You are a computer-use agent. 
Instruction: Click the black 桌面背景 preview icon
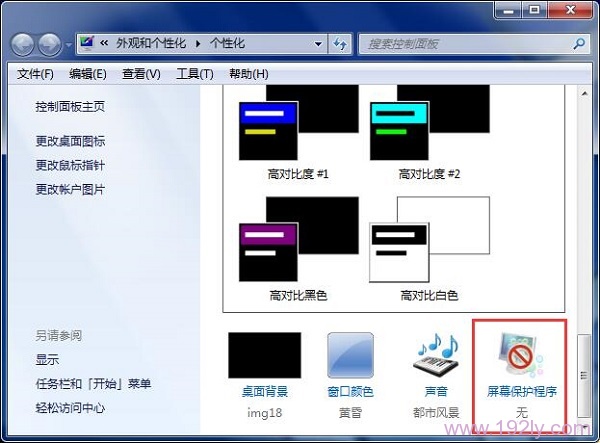tap(264, 355)
